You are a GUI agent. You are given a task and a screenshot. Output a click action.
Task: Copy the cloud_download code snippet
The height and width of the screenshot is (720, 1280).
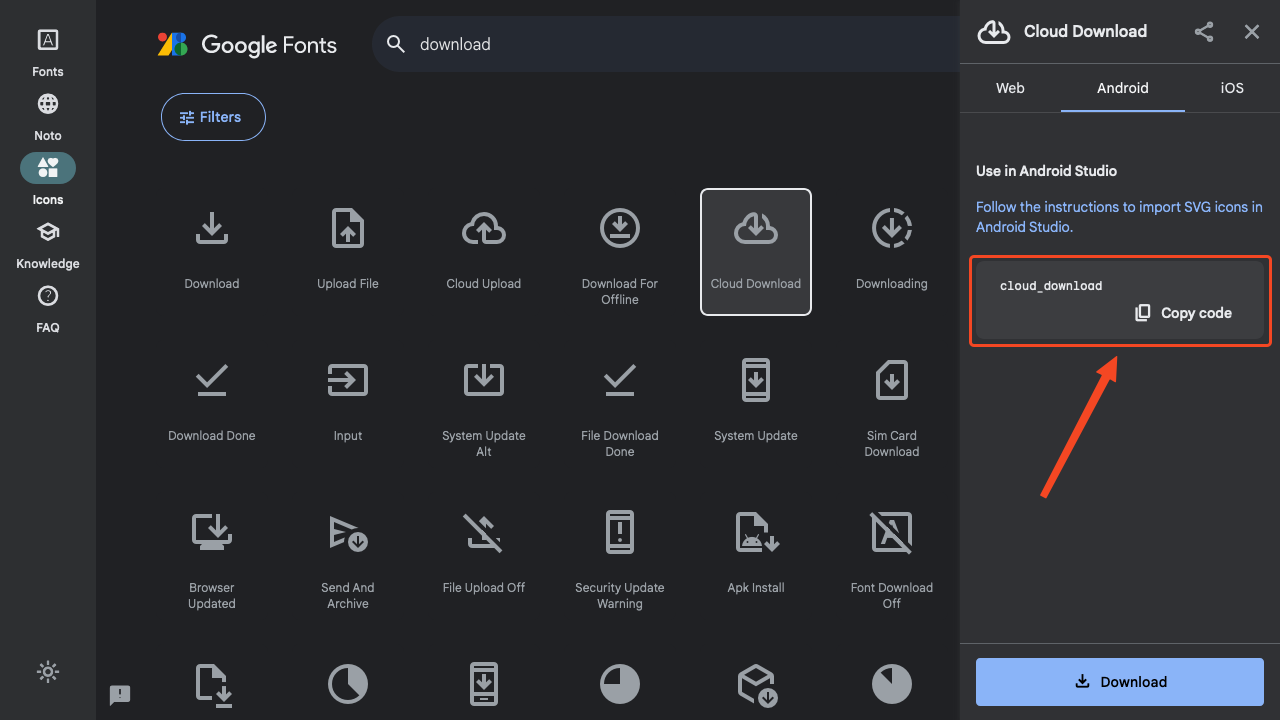1183,313
